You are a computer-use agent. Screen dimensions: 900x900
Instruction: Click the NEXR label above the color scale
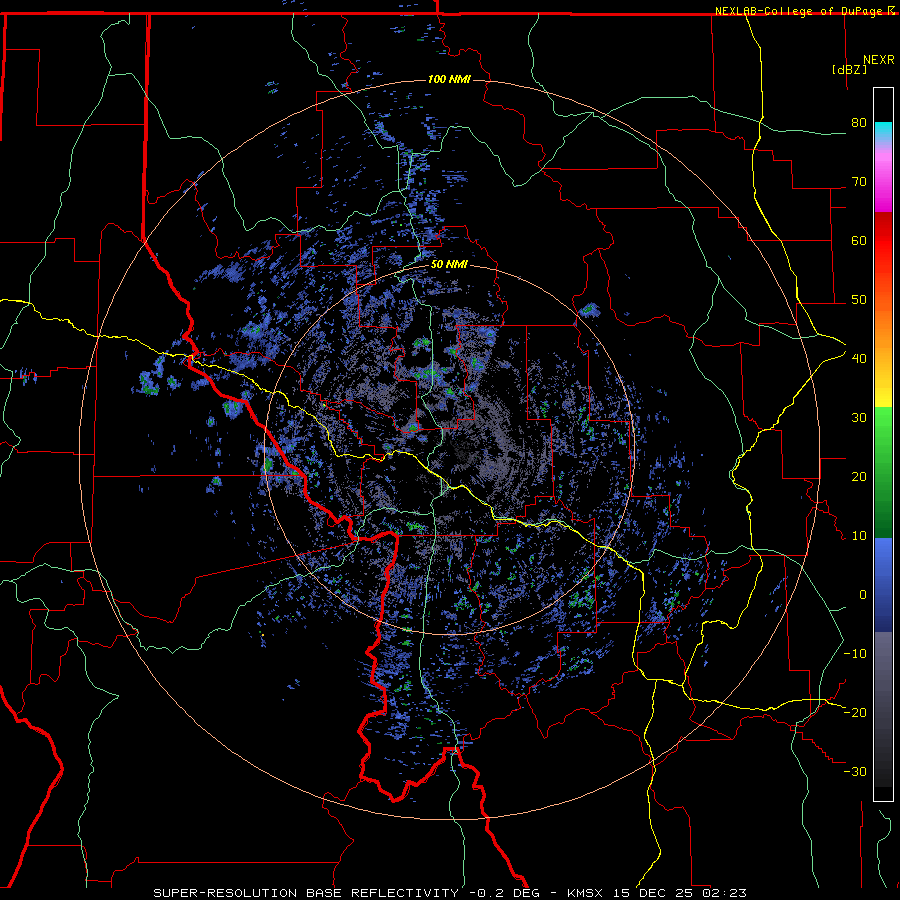(x=879, y=60)
